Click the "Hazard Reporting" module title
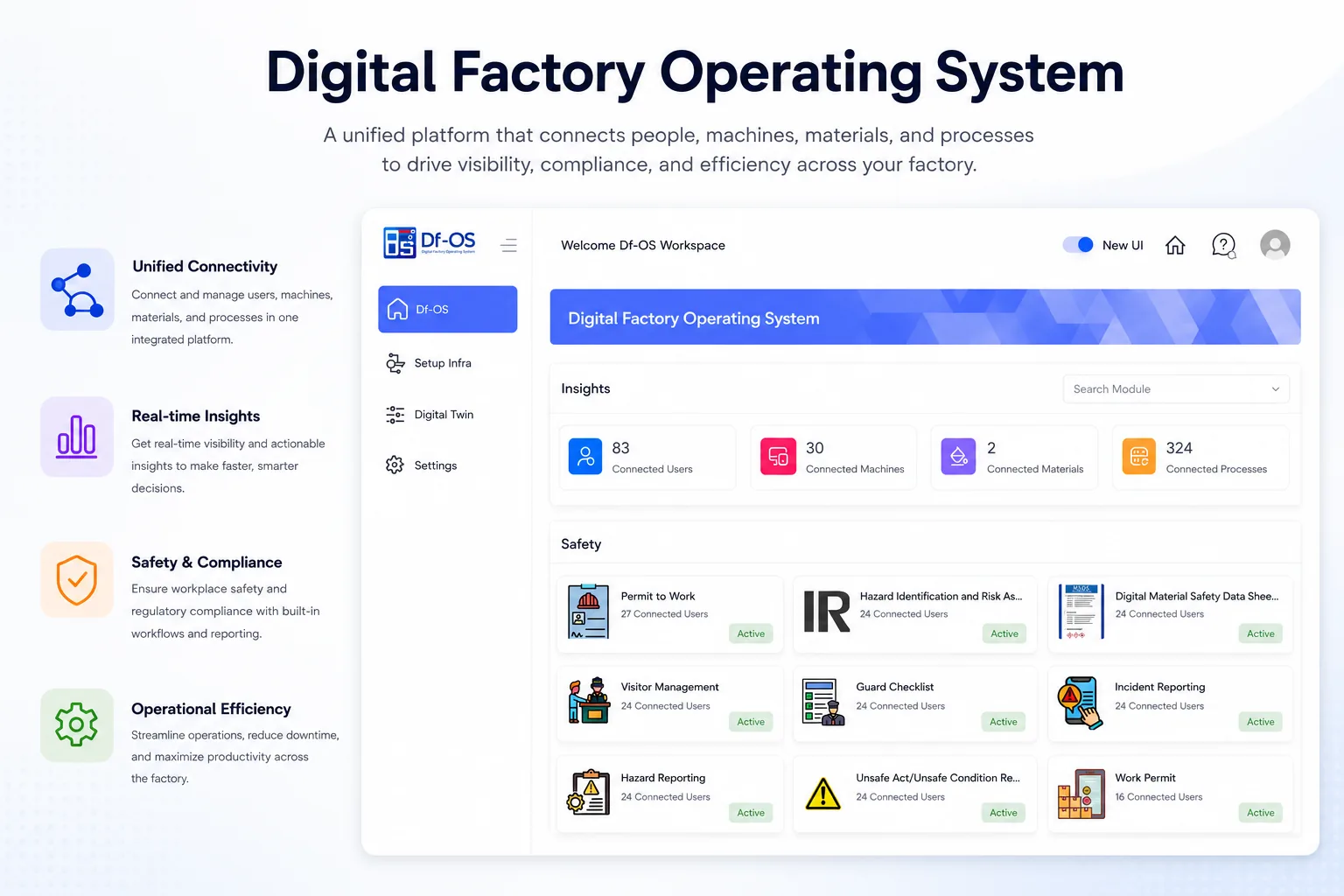This screenshot has width=1344, height=896. tap(663, 778)
